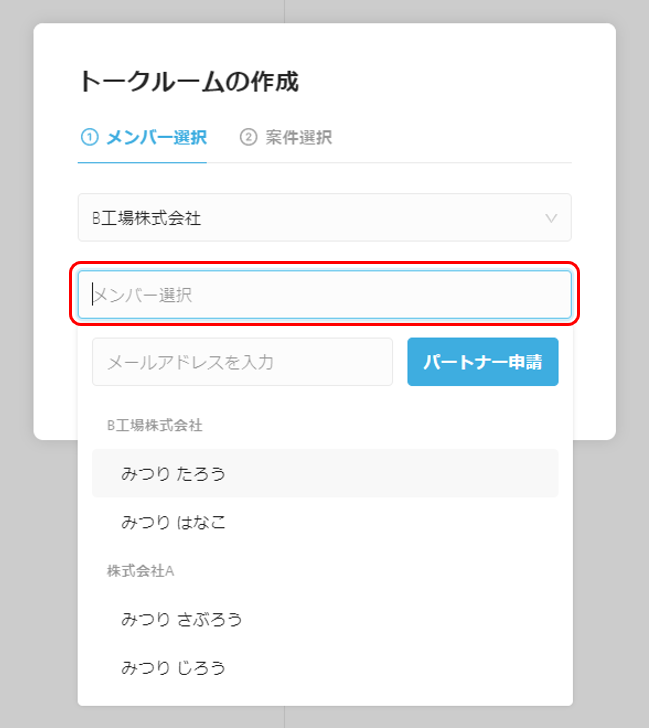Click the 株式会社A group header
This screenshot has height=728, width=649.
coord(141,571)
